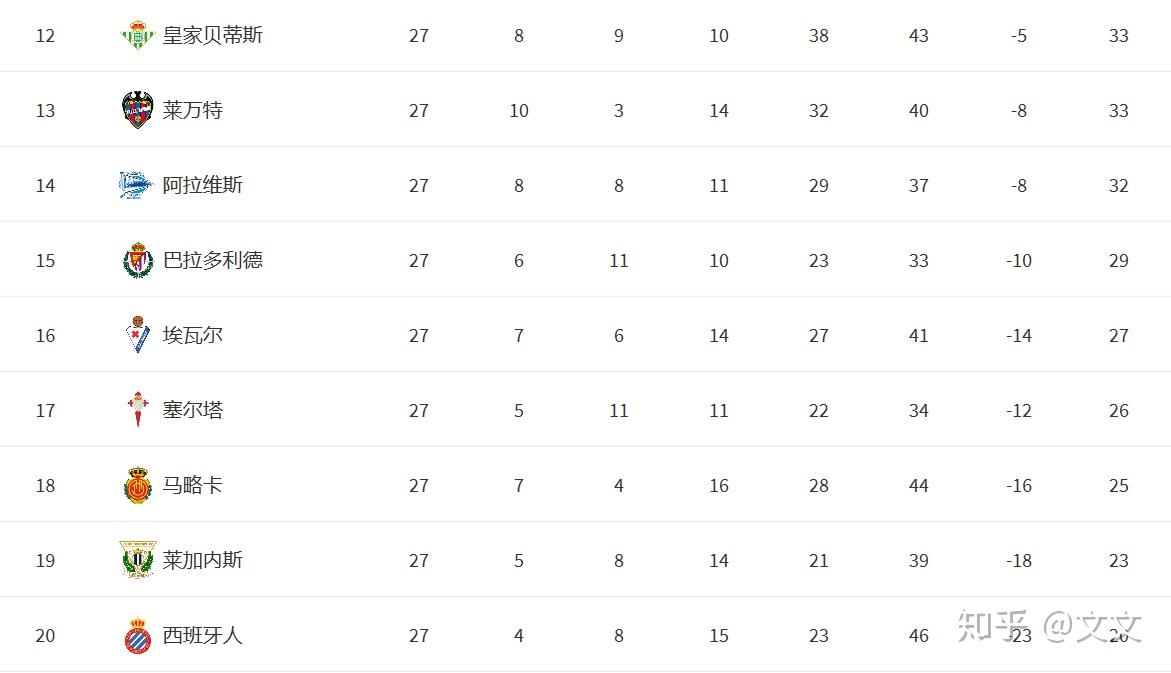The height and width of the screenshot is (673, 1171).
Task: Select the Real Valladolid crest icon
Action: tap(137, 260)
